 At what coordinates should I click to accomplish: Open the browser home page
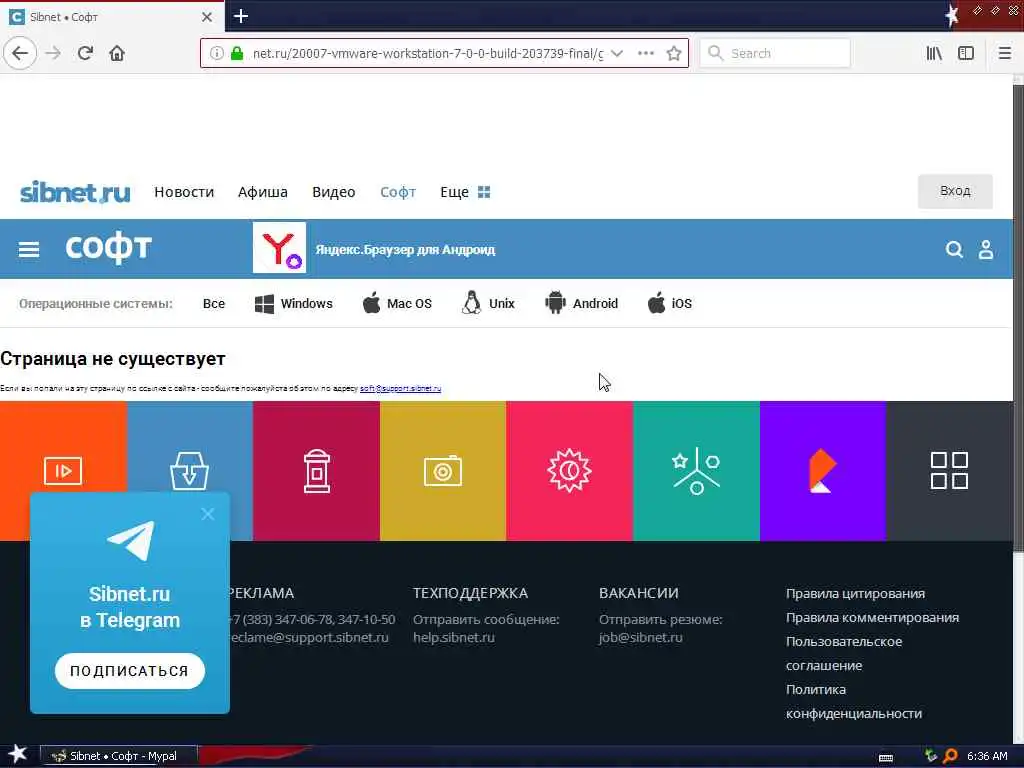pos(117,53)
